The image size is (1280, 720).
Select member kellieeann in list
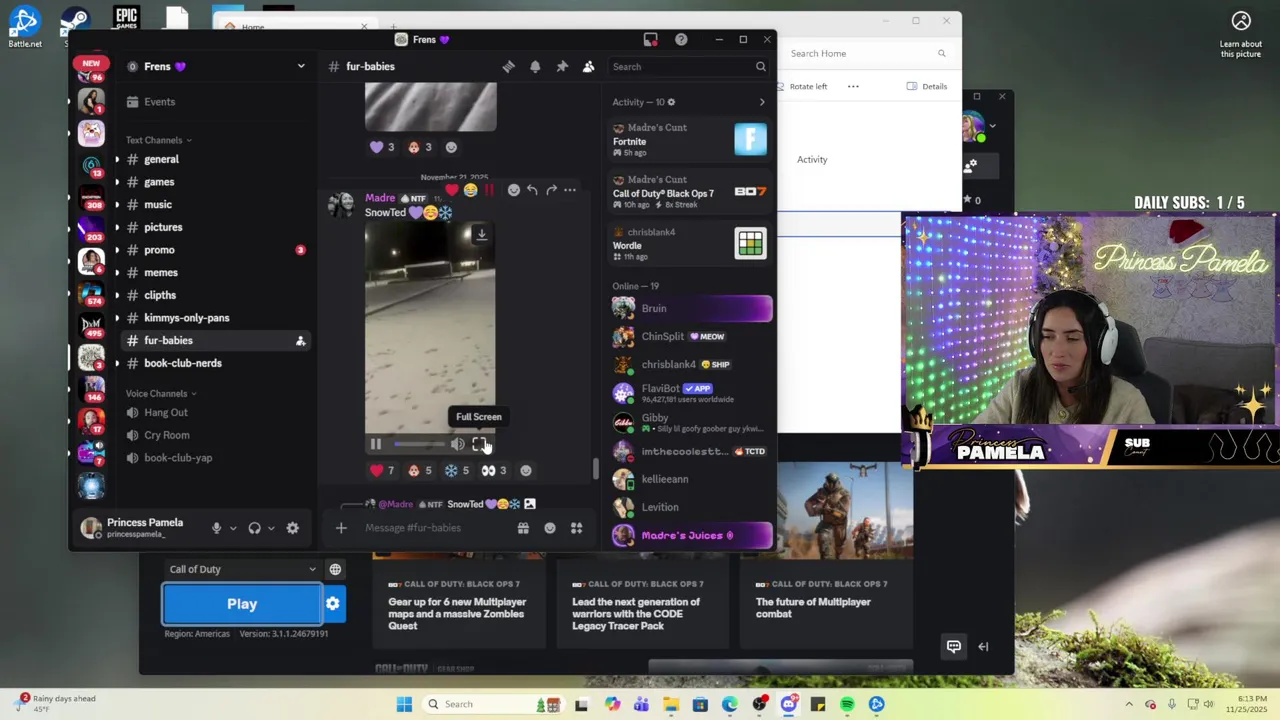coord(691,479)
